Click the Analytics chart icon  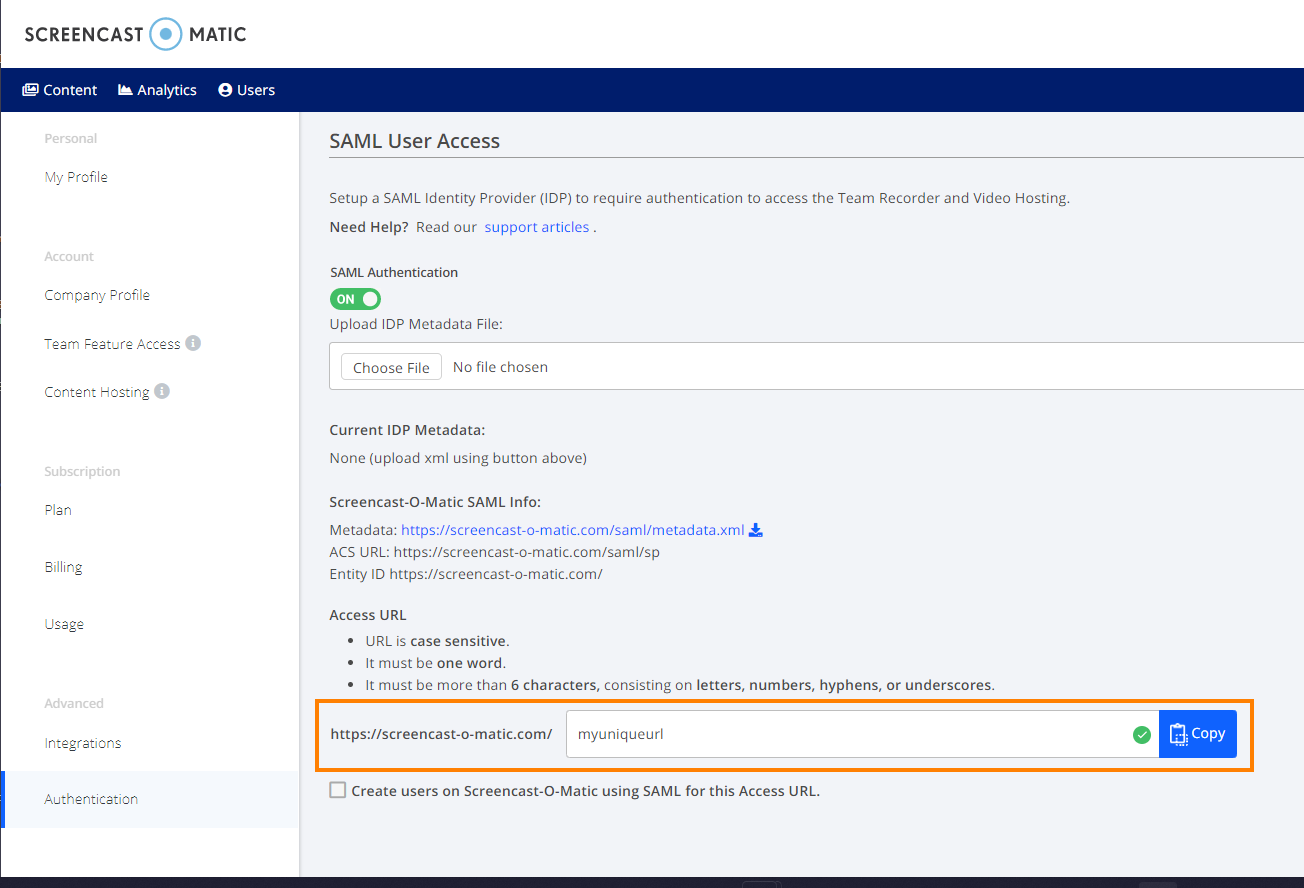pos(125,90)
